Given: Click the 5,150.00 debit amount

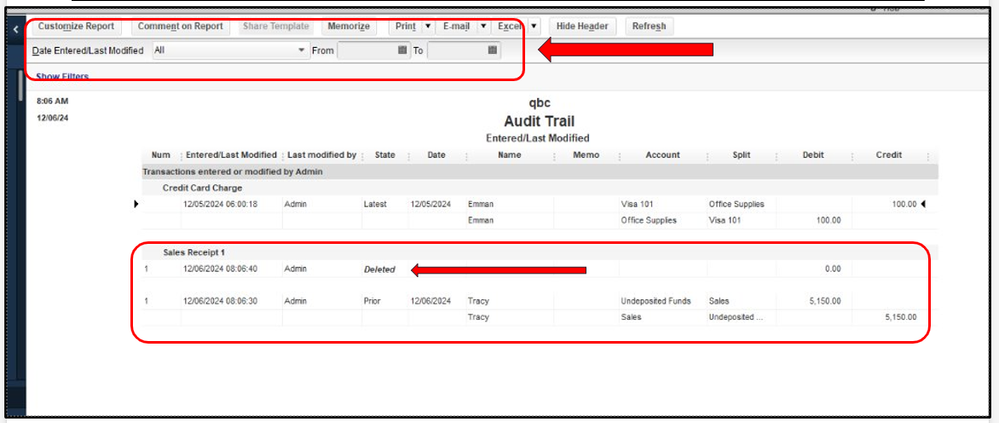Looking at the screenshot, I should 825,301.
